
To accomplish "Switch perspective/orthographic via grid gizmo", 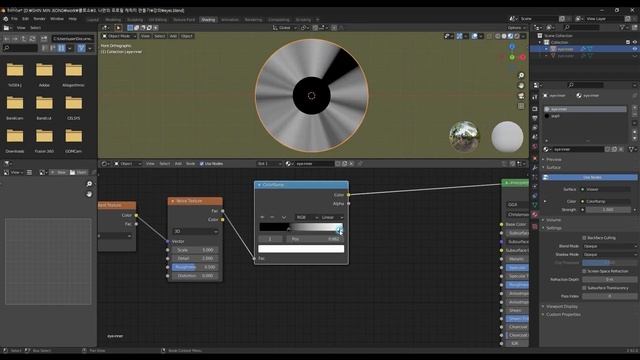I will (521, 106).
